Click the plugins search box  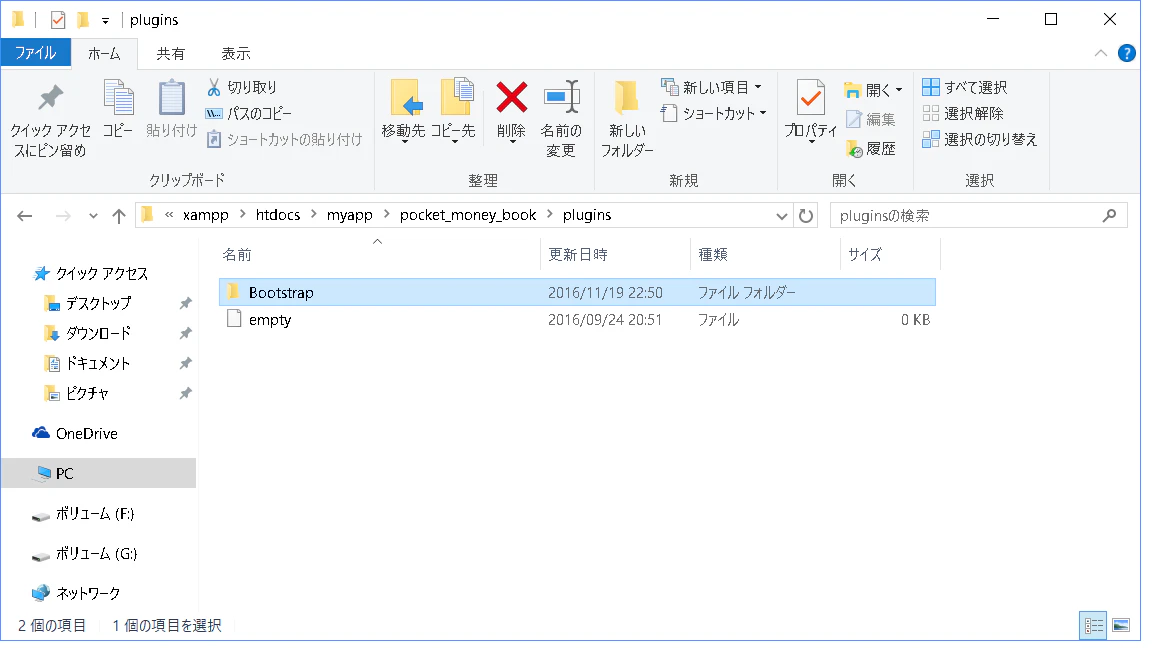pos(979,216)
